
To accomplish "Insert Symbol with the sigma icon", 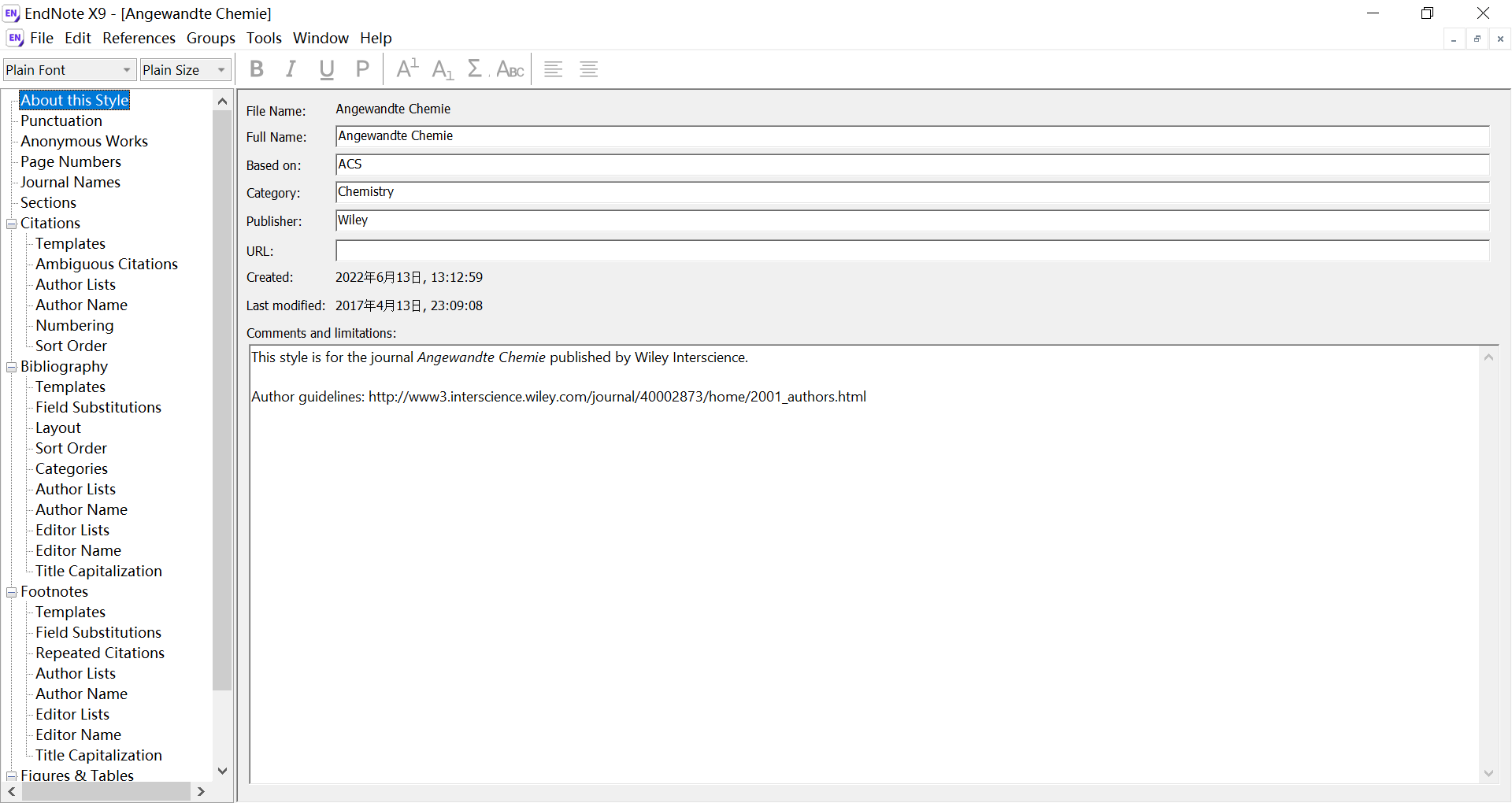I will pos(476,69).
